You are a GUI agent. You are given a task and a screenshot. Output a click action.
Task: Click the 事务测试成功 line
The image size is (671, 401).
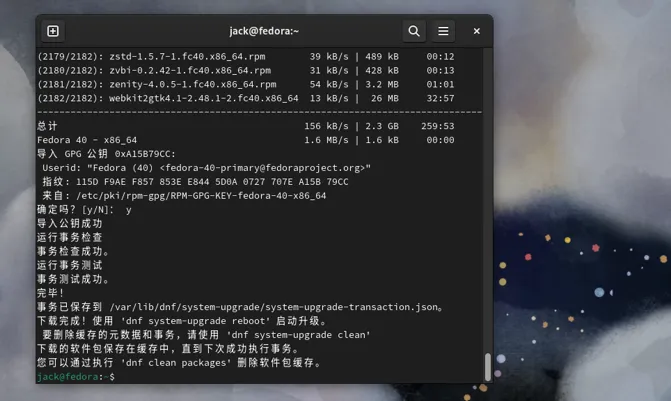(x=74, y=279)
